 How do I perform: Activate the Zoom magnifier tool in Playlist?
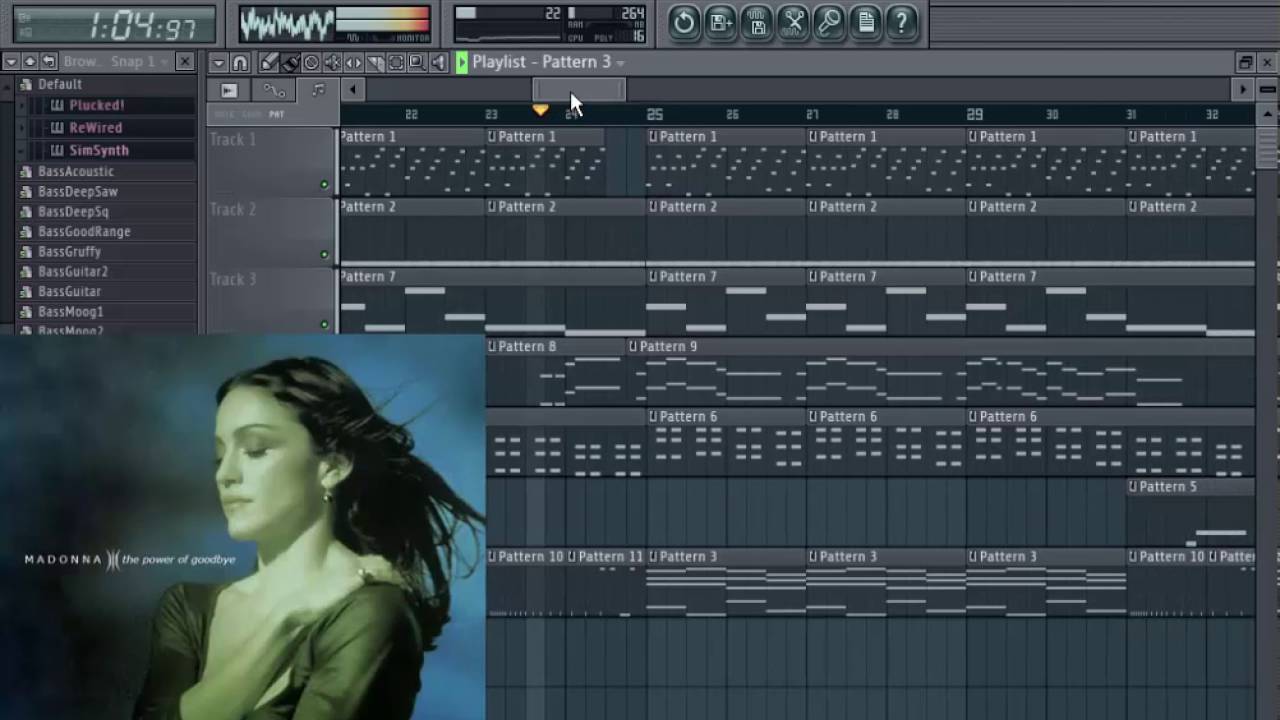(417, 63)
